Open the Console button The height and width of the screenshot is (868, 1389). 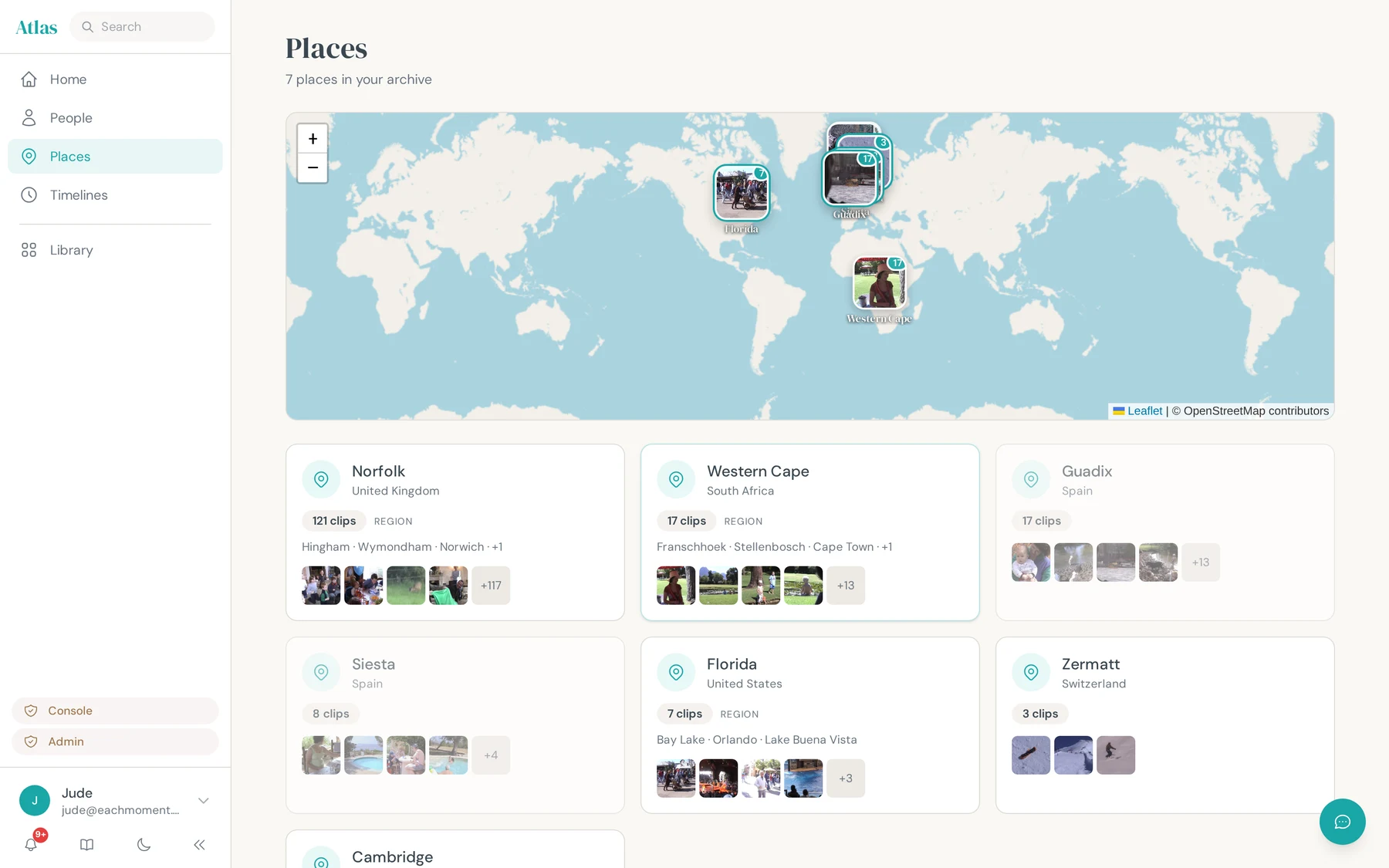tap(115, 711)
